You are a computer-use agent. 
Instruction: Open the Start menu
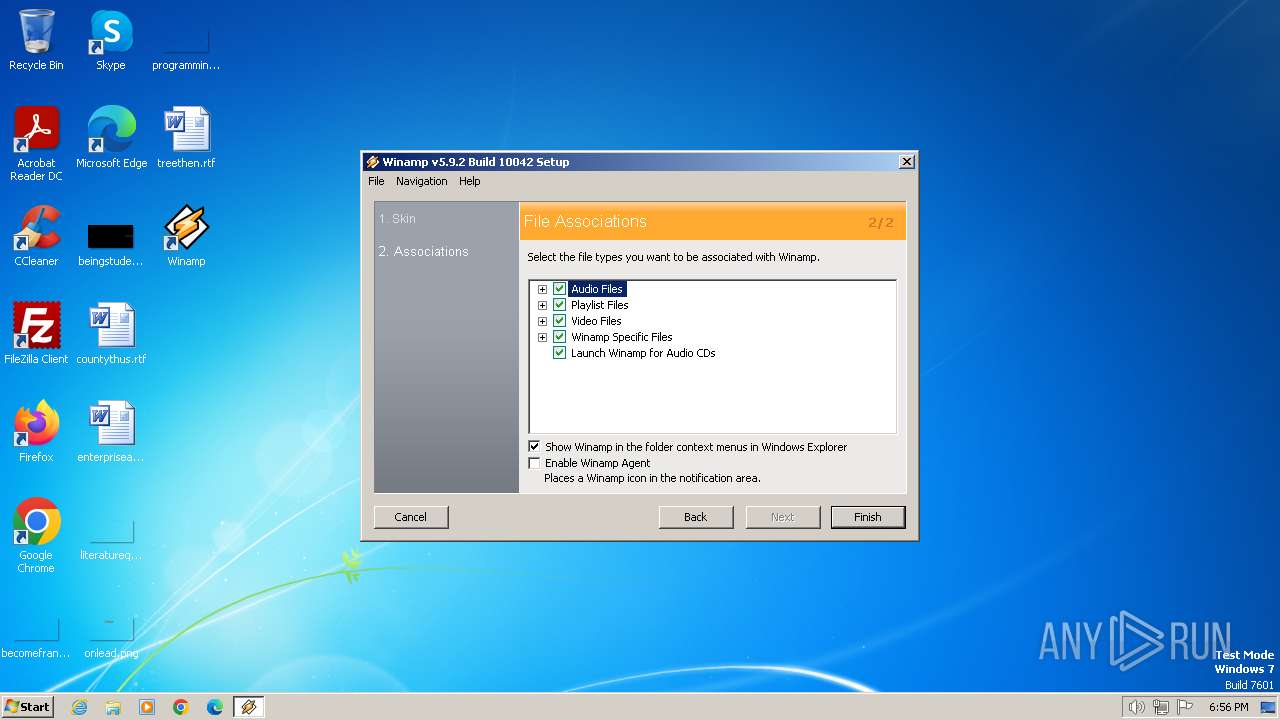[x=27, y=707]
